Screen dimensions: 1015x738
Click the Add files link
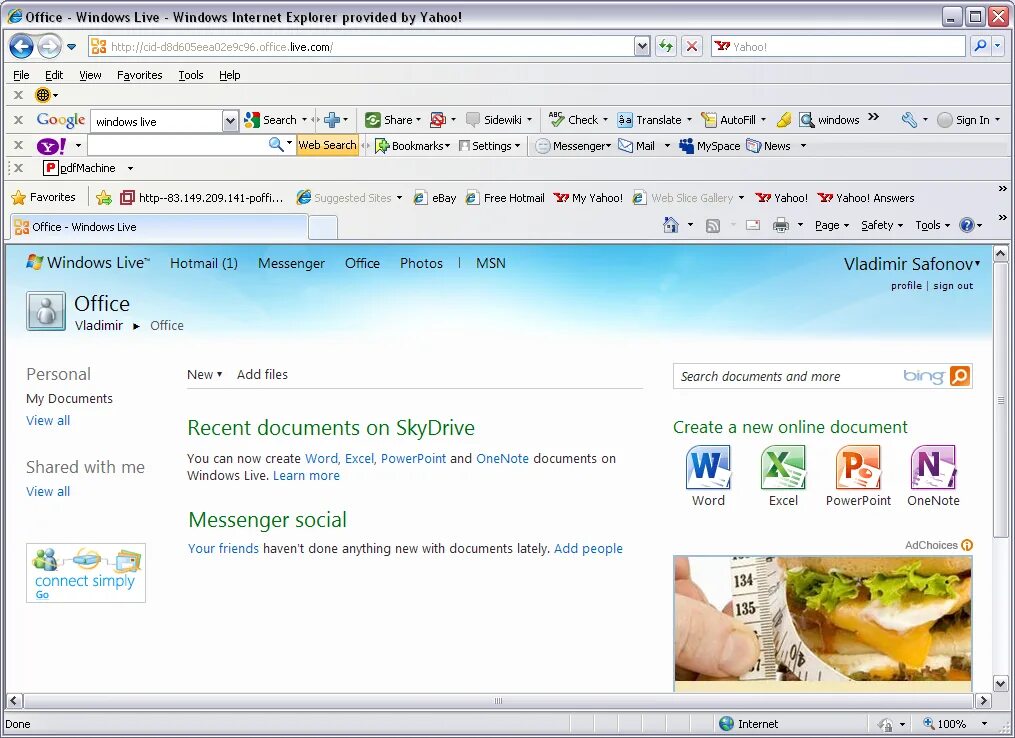tap(262, 374)
